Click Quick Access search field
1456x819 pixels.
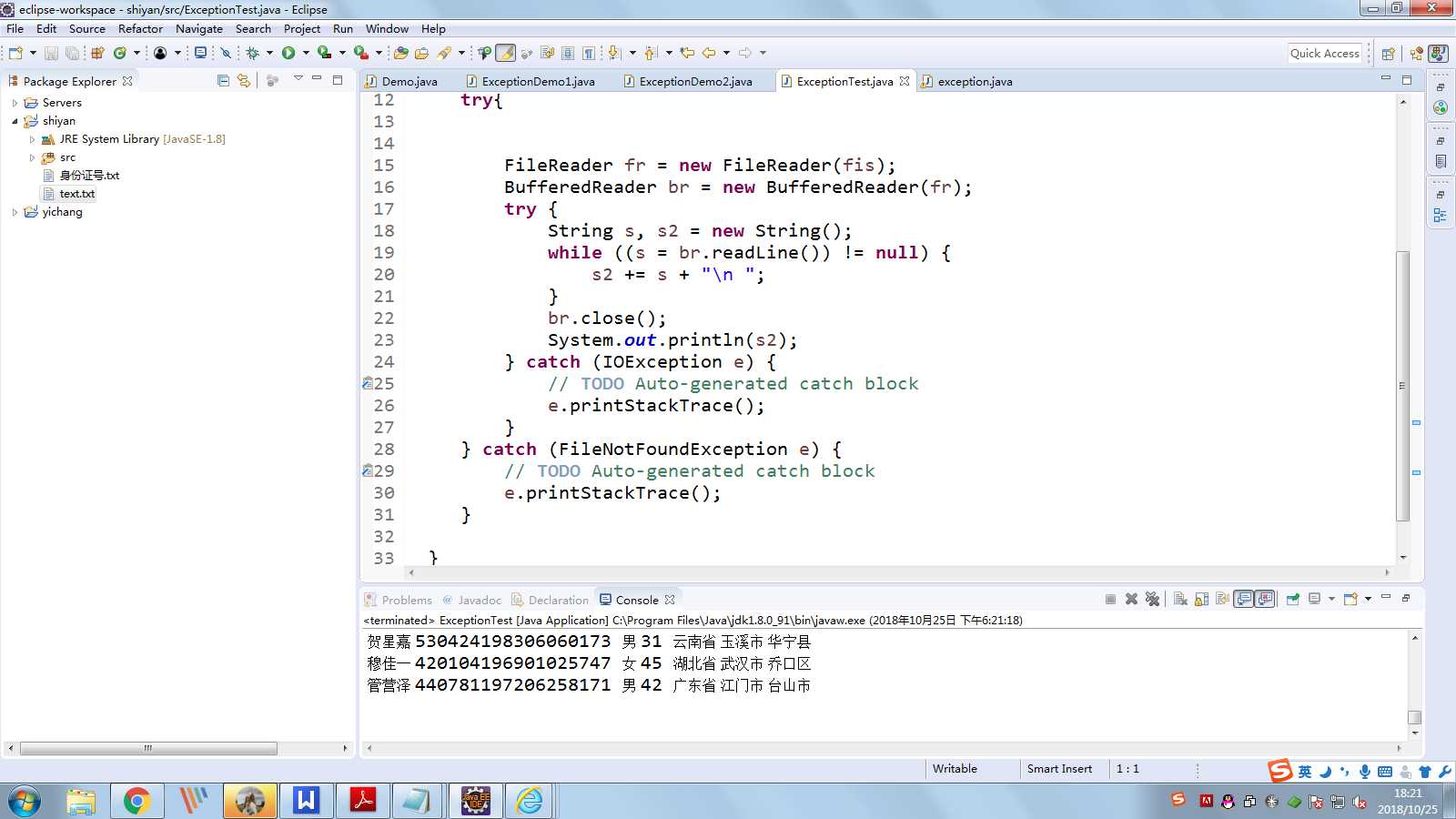pos(1324,53)
